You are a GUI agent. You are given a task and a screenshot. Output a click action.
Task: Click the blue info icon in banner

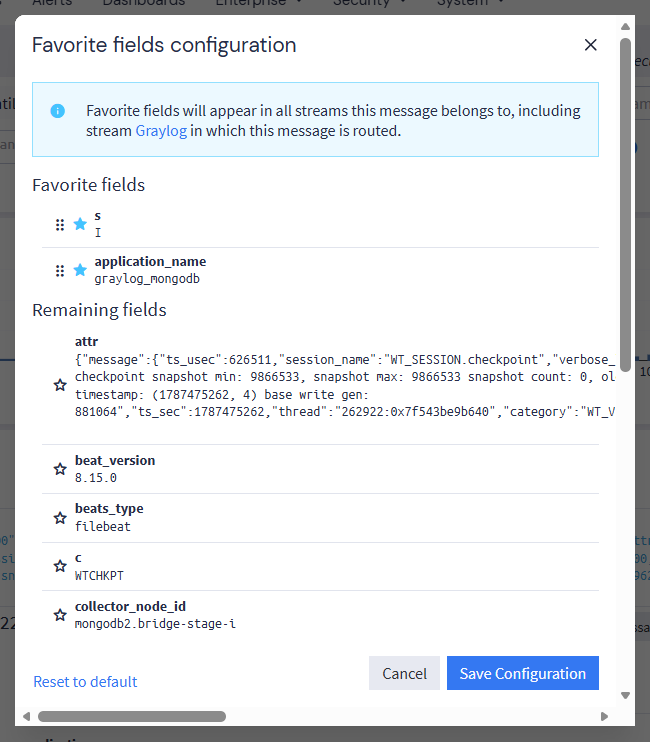coord(58,111)
